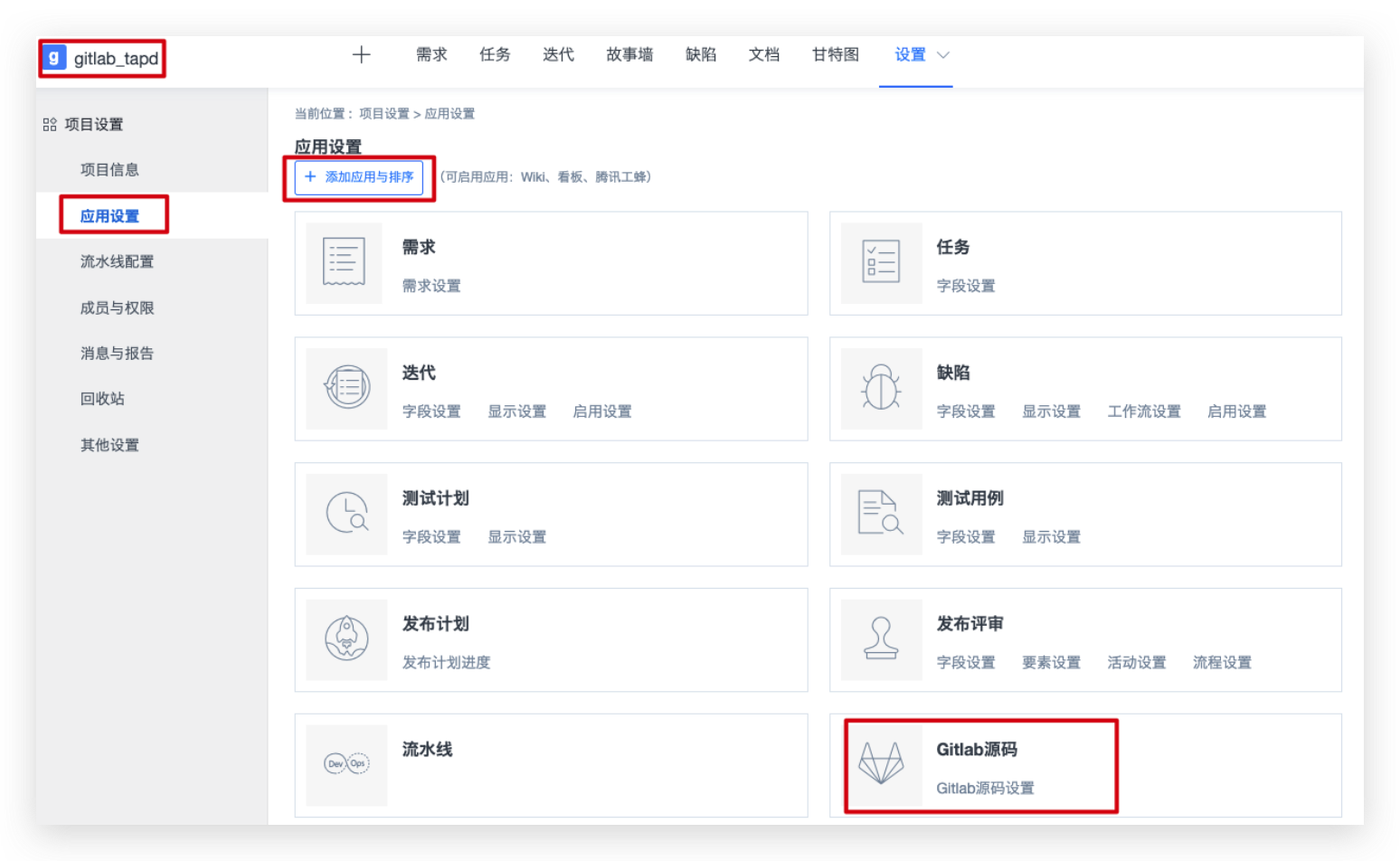The height and width of the screenshot is (861, 1400).
Task: Open the 发布计划进度 link
Action: click(446, 663)
